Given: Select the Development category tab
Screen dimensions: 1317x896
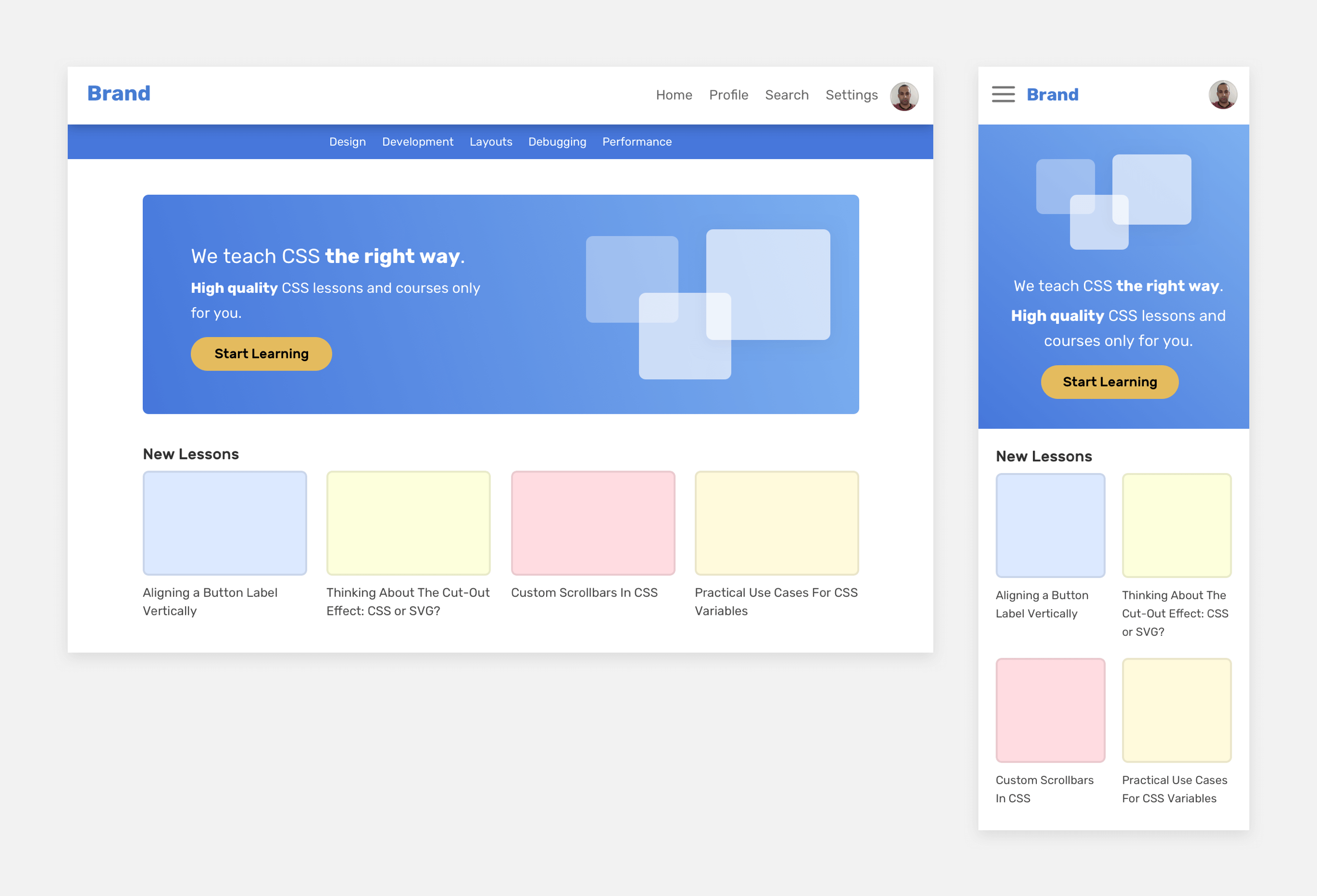Looking at the screenshot, I should 418,142.
